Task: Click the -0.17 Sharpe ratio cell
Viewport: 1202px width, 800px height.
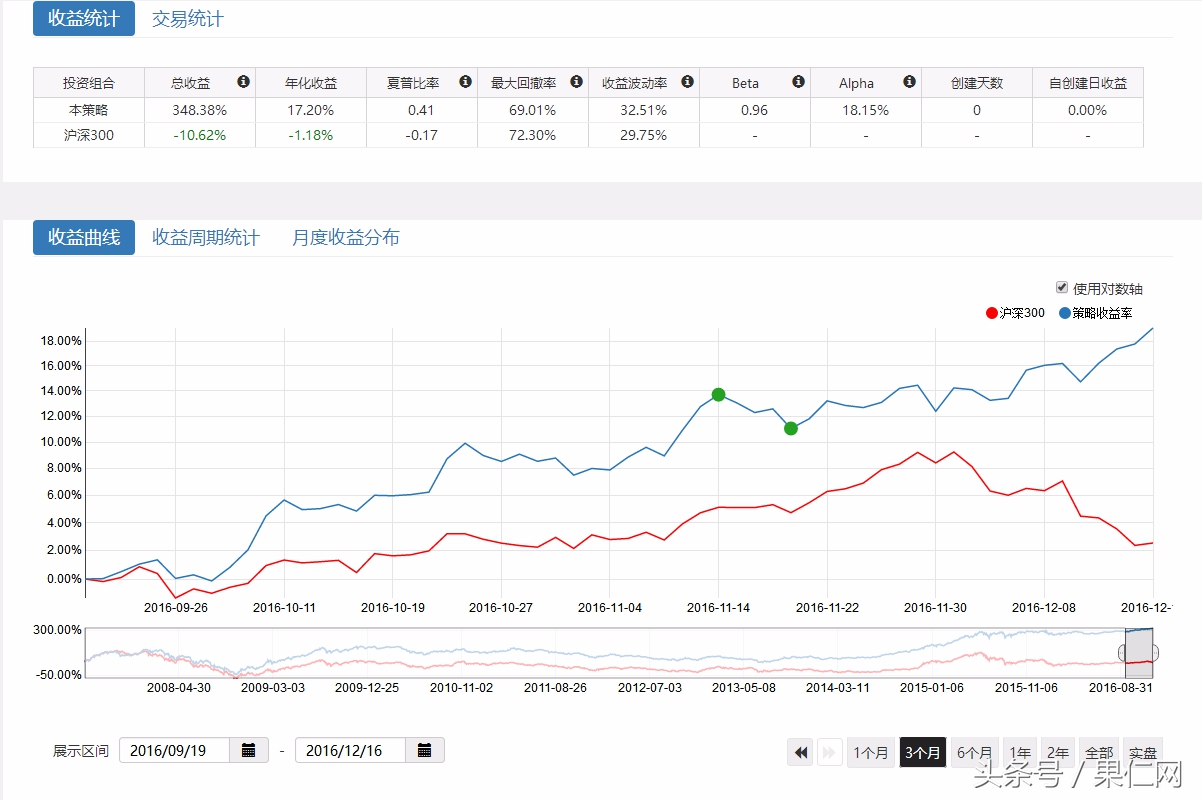Action: pos(421,135)
